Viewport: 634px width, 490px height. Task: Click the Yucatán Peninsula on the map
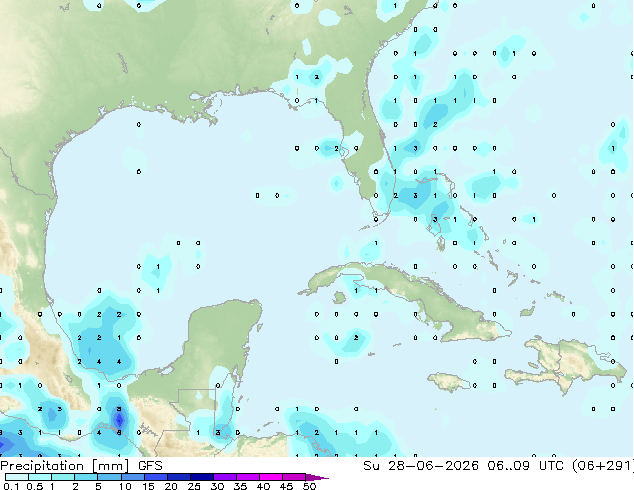click(x=220, y=340)
